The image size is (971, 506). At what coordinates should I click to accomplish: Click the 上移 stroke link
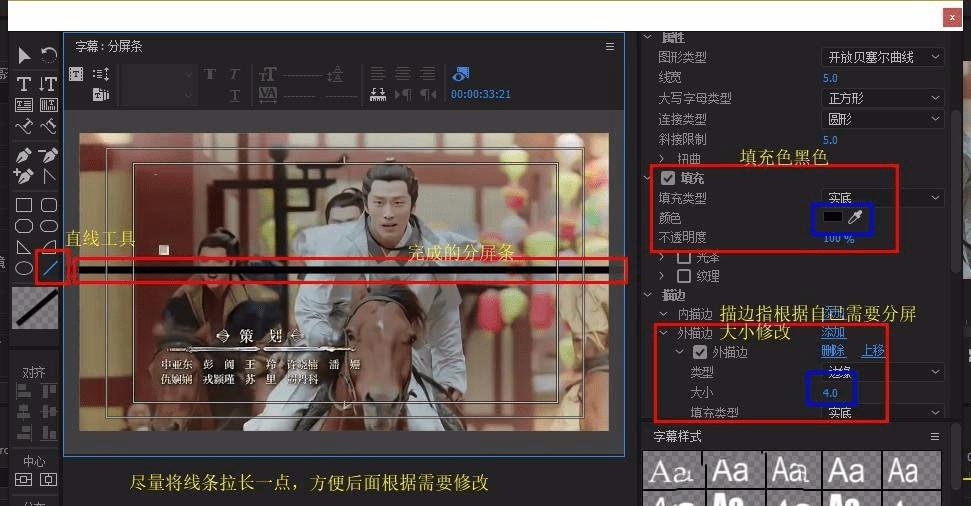(873, 351)
